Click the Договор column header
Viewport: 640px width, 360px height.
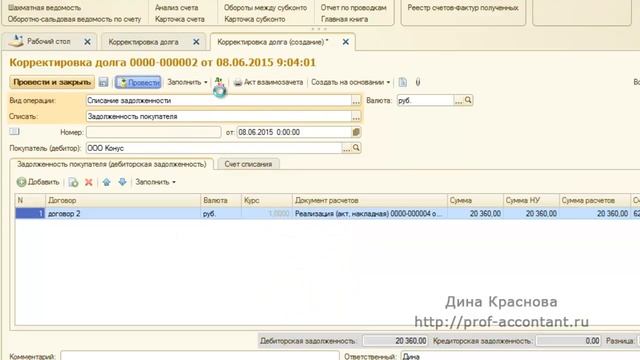coord(123,200)
